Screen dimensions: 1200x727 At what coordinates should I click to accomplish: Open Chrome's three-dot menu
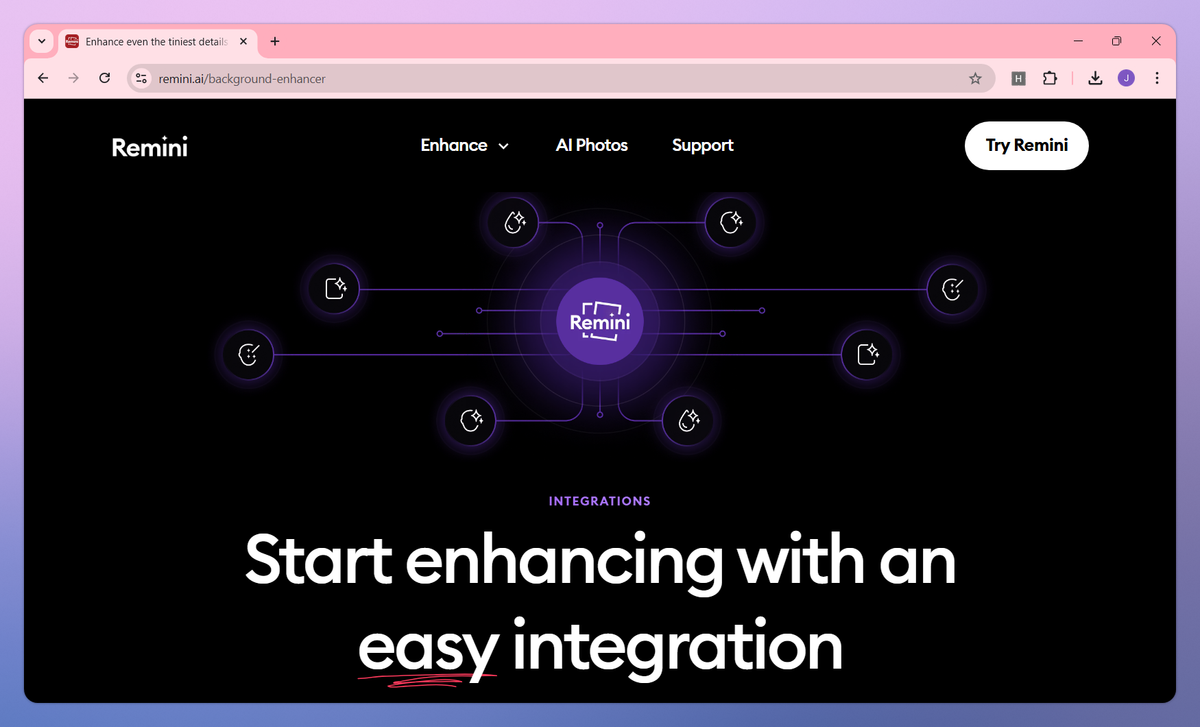coord(1157,78)
